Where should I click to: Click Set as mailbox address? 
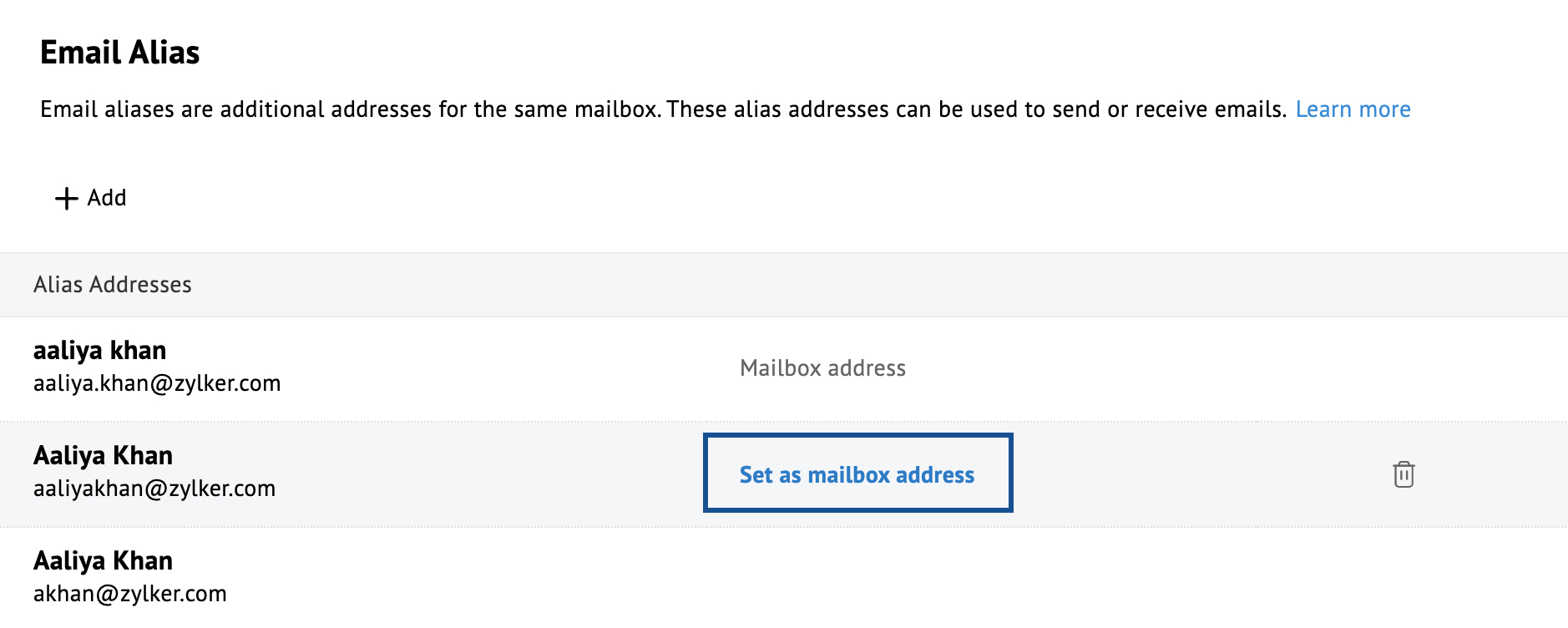(x=857, y=474)
